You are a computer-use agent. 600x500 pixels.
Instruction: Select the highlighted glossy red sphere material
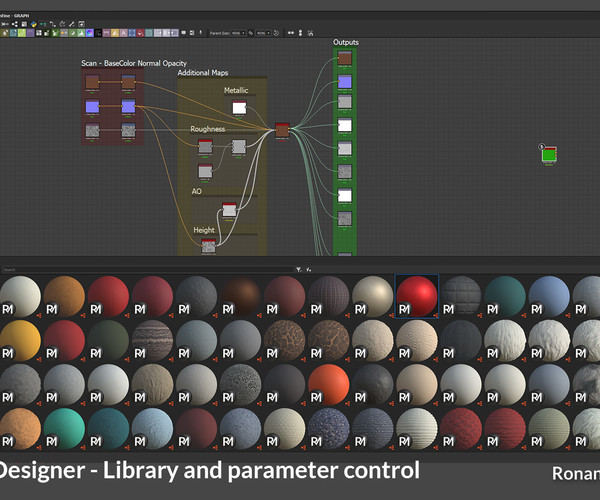(x=416, y=296)
